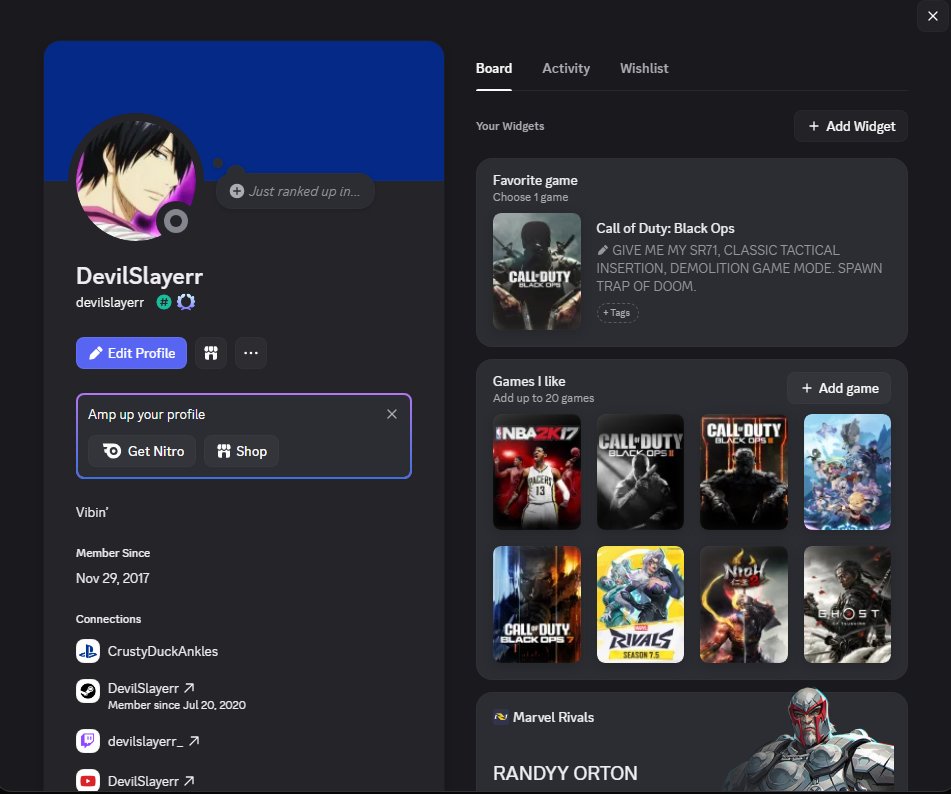Click the Marvel Rivals widget icon
This screenshot has width=951, height=794.
click(x=500, y=717)
